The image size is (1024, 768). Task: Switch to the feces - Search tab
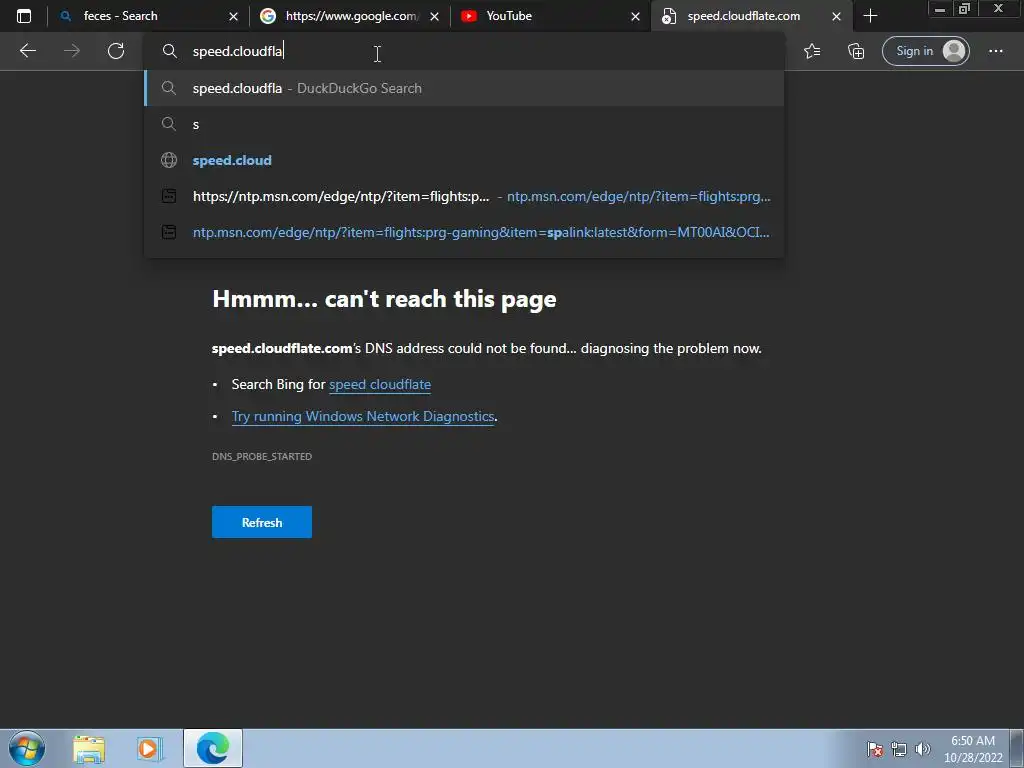(148, 16)
